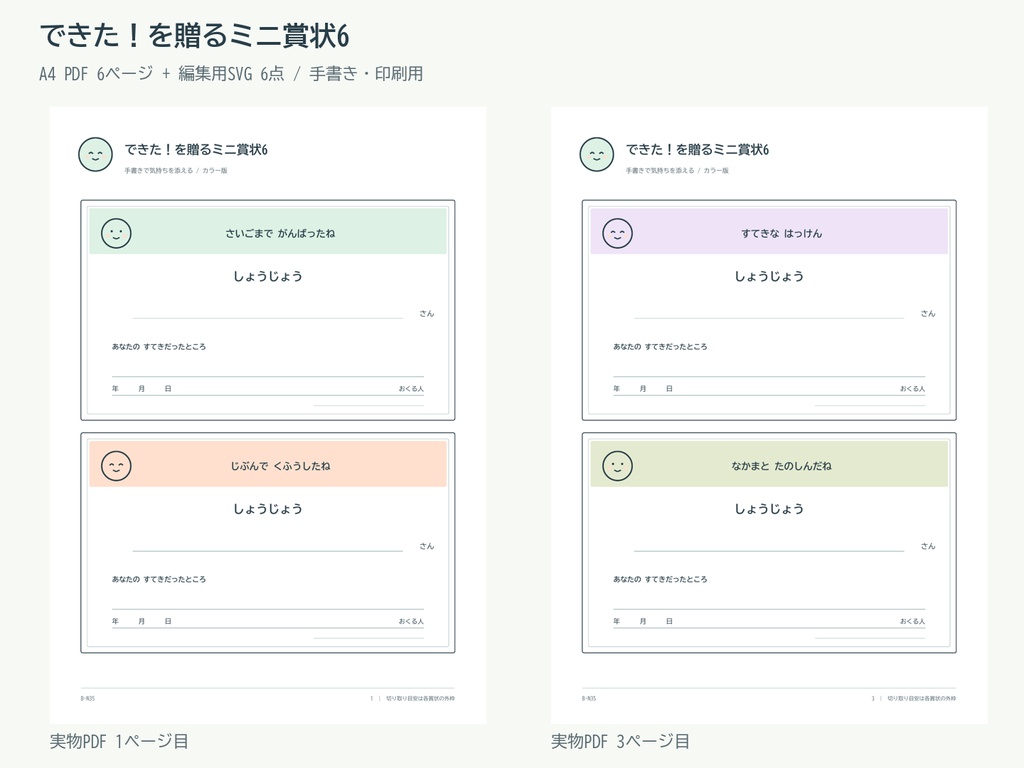This screenshot has width=1024, height=768.
Task: Click しょうじょう in the がんばったね certificate
Action: click(x=268, y=276)
